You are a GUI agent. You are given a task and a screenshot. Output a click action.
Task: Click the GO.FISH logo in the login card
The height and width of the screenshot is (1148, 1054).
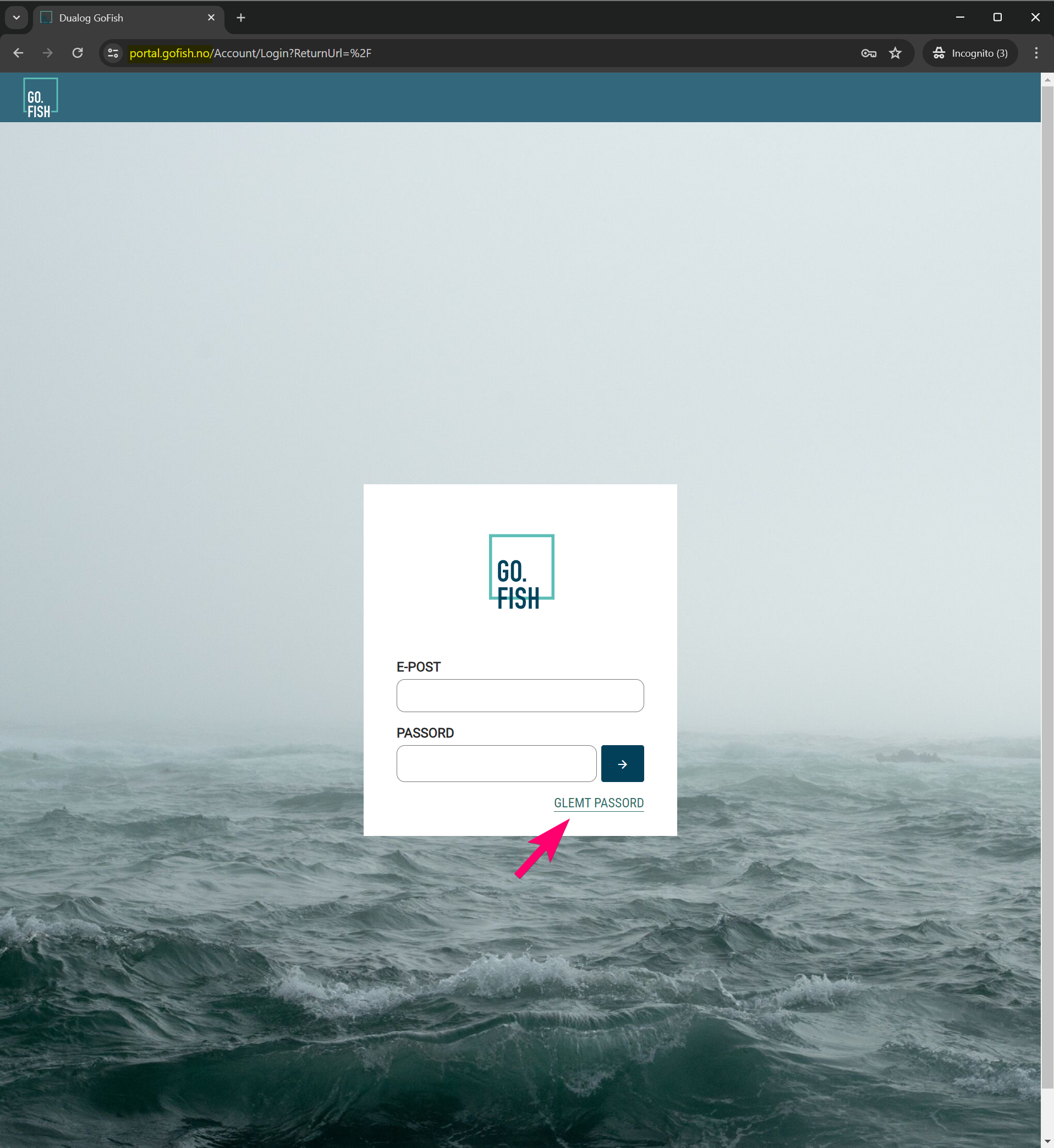click(x=521, y=572)
